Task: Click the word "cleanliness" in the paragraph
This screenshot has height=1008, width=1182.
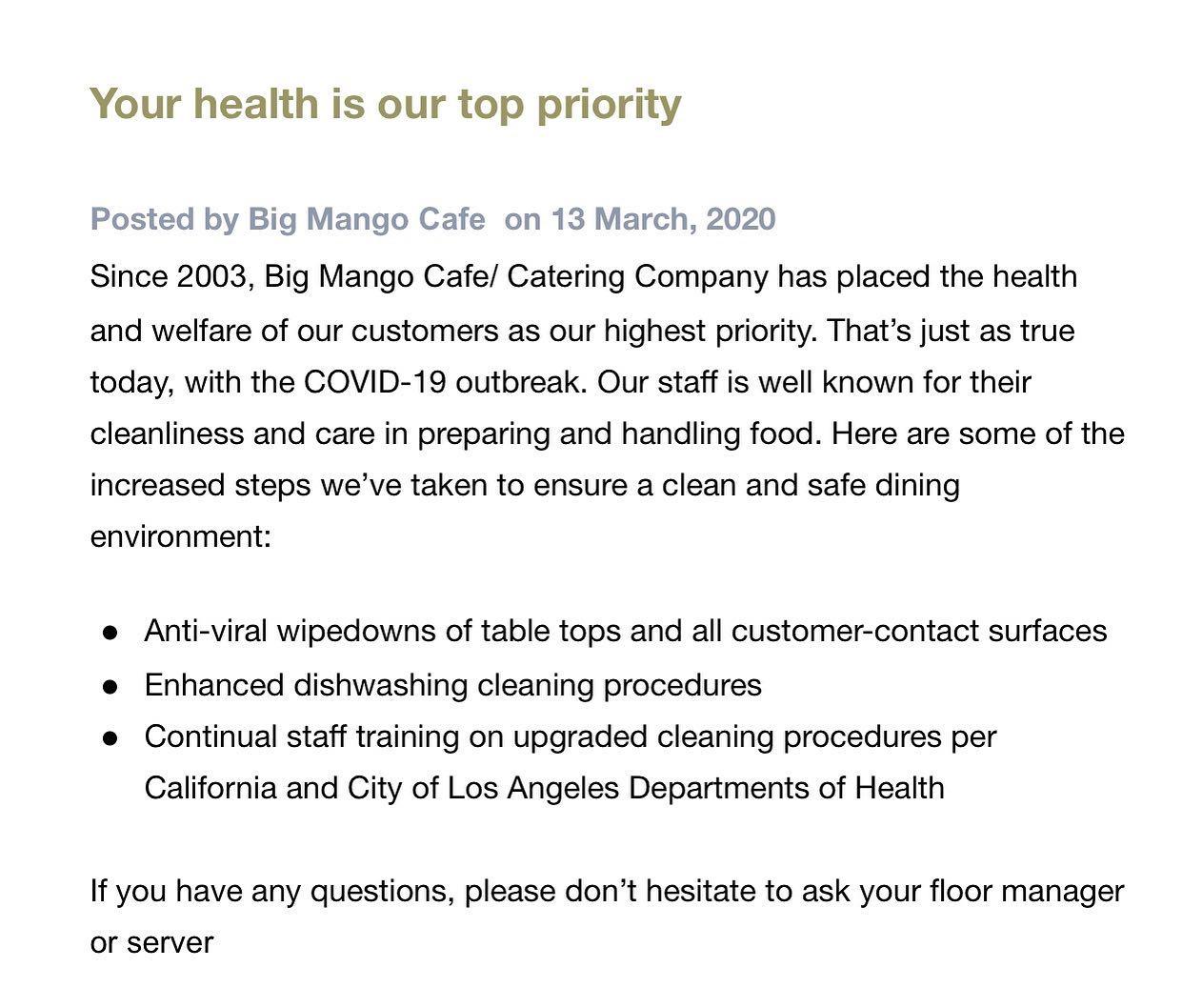Action: click(x=167, y=433)
